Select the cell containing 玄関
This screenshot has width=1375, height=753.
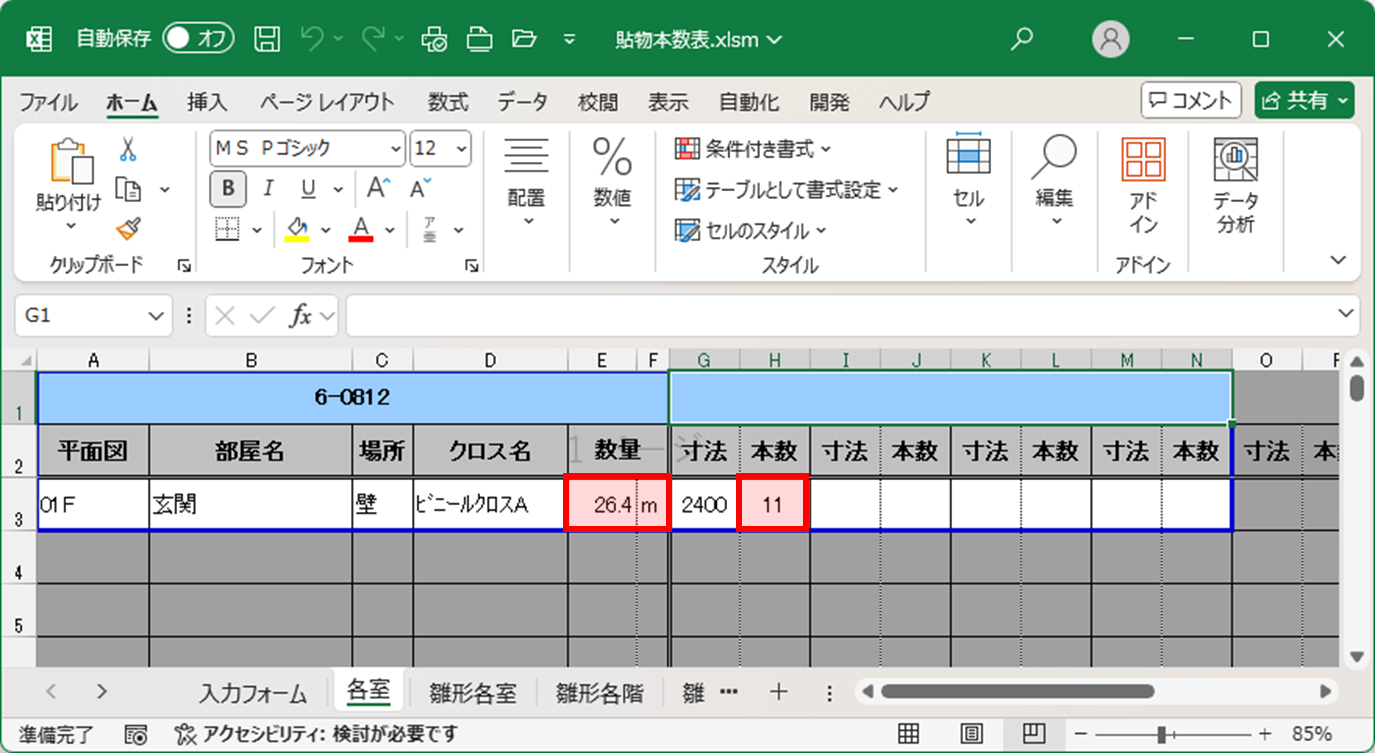(250, 505)
